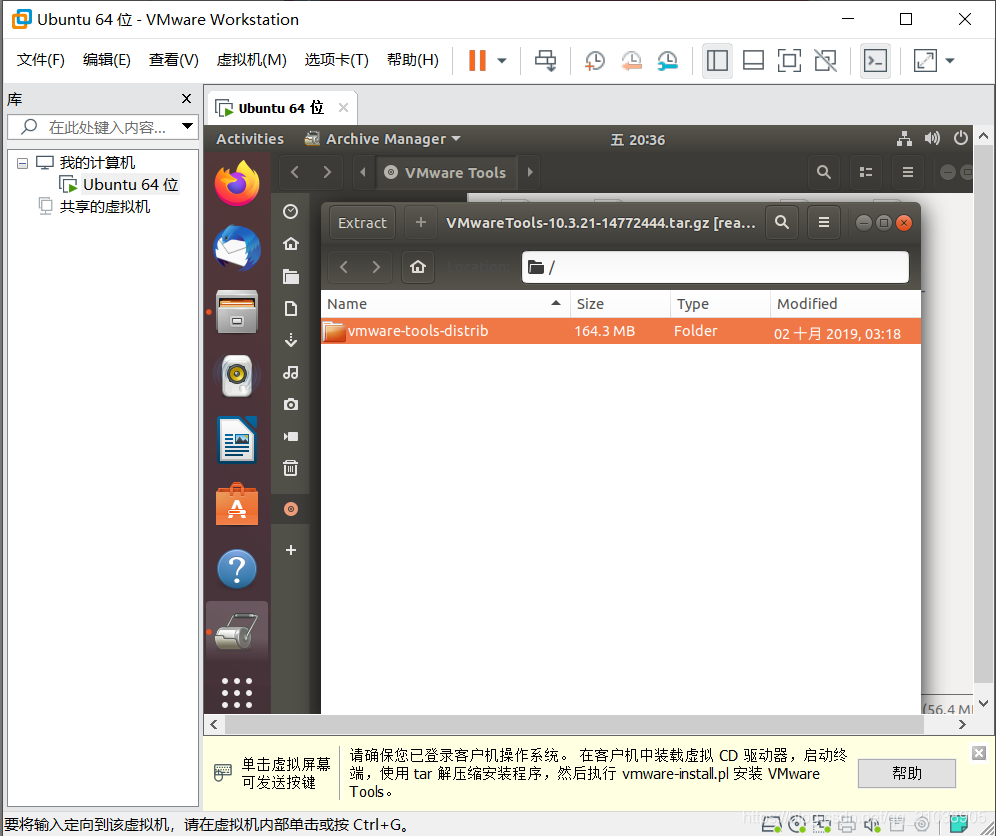This screenshot has width=996, height=836.
Task: Sort by Size column header
Action: coord(621,304)
